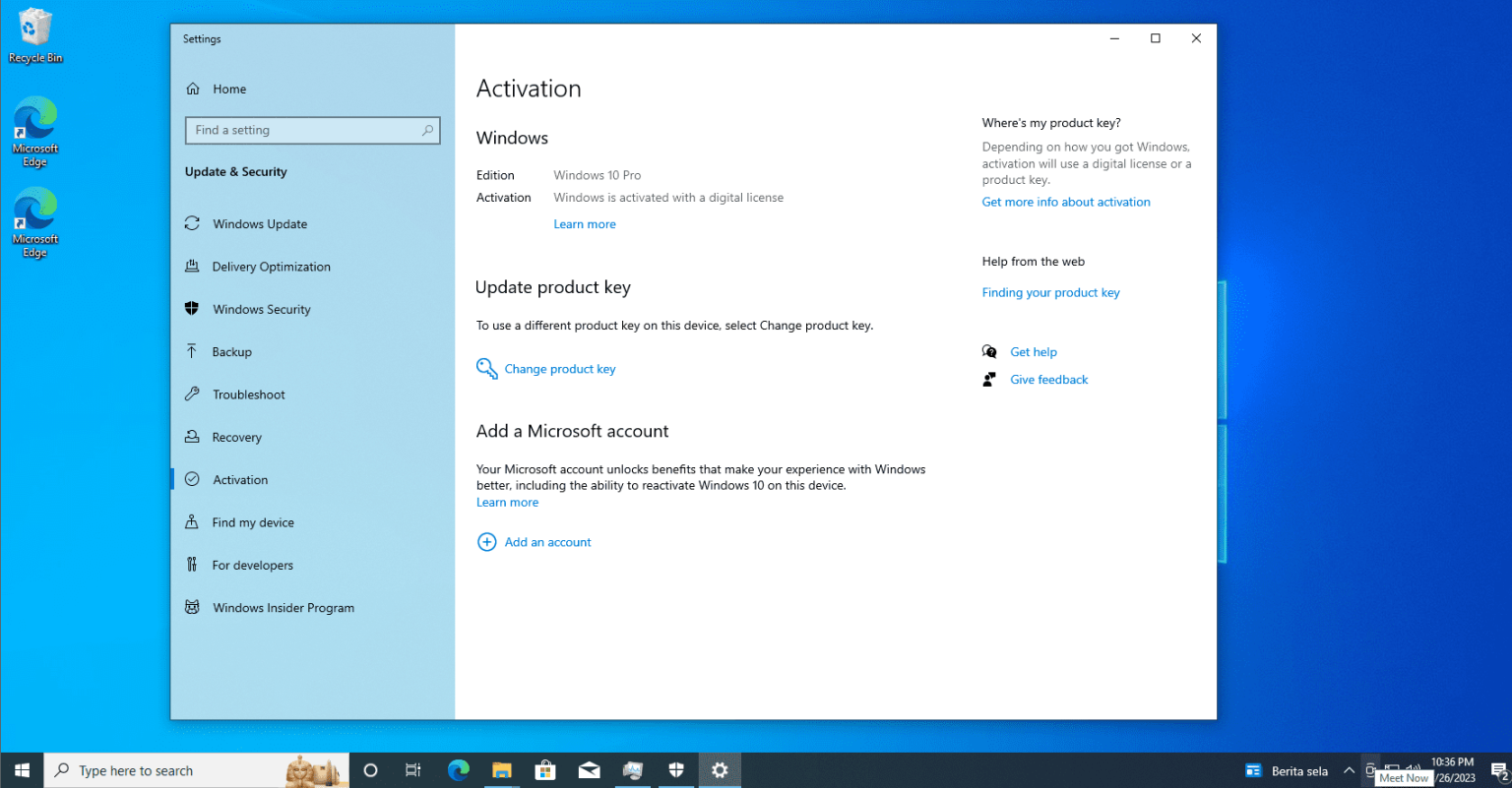Open the Microsoft Store from the taskbar

pyautogui.click(x=545, y=770)
